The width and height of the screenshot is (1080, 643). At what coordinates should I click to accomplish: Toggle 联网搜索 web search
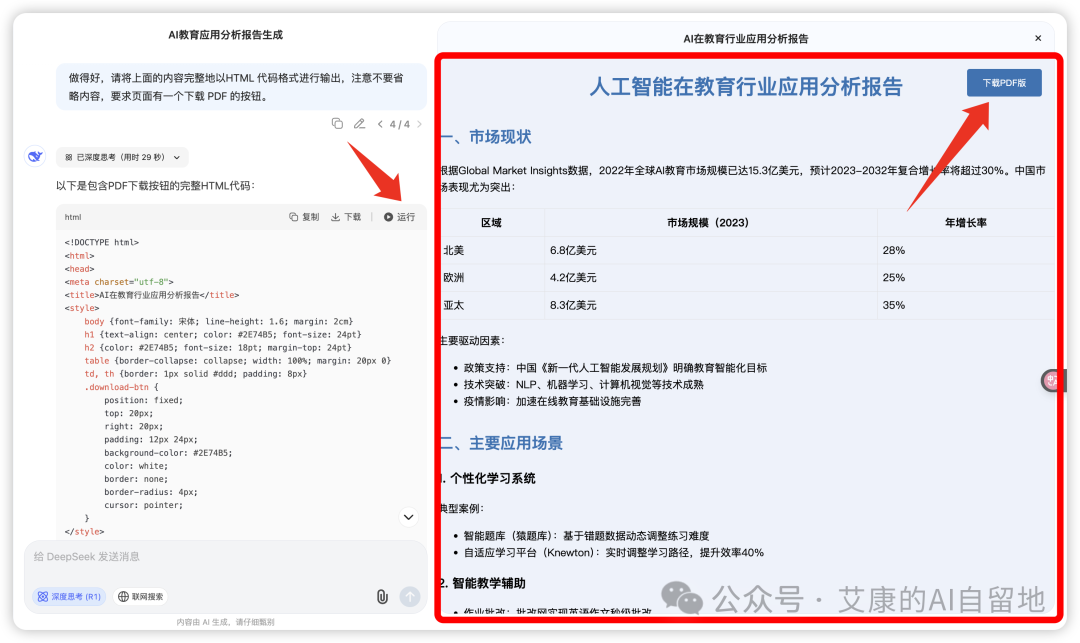[x=141, y=597]
